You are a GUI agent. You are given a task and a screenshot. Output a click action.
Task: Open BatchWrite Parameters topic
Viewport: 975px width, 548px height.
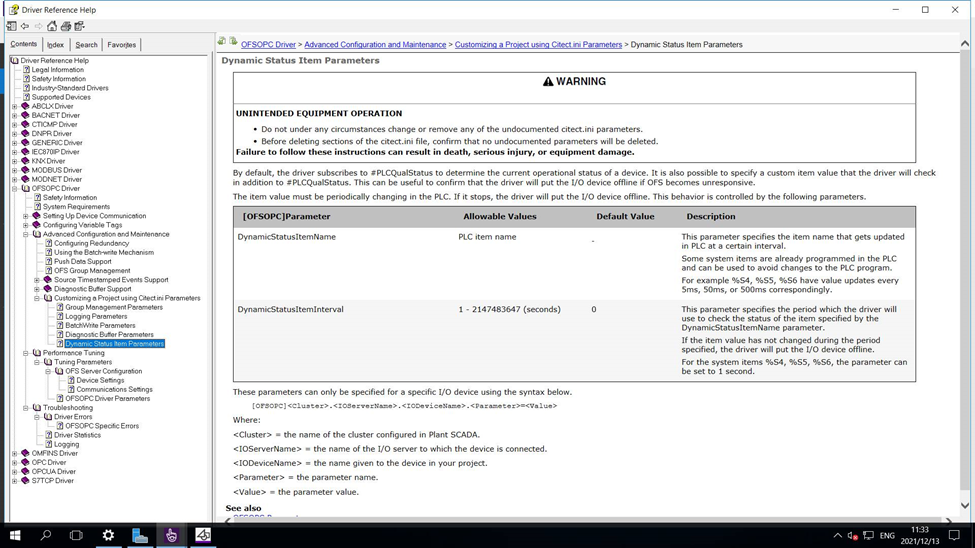[100, 325]
